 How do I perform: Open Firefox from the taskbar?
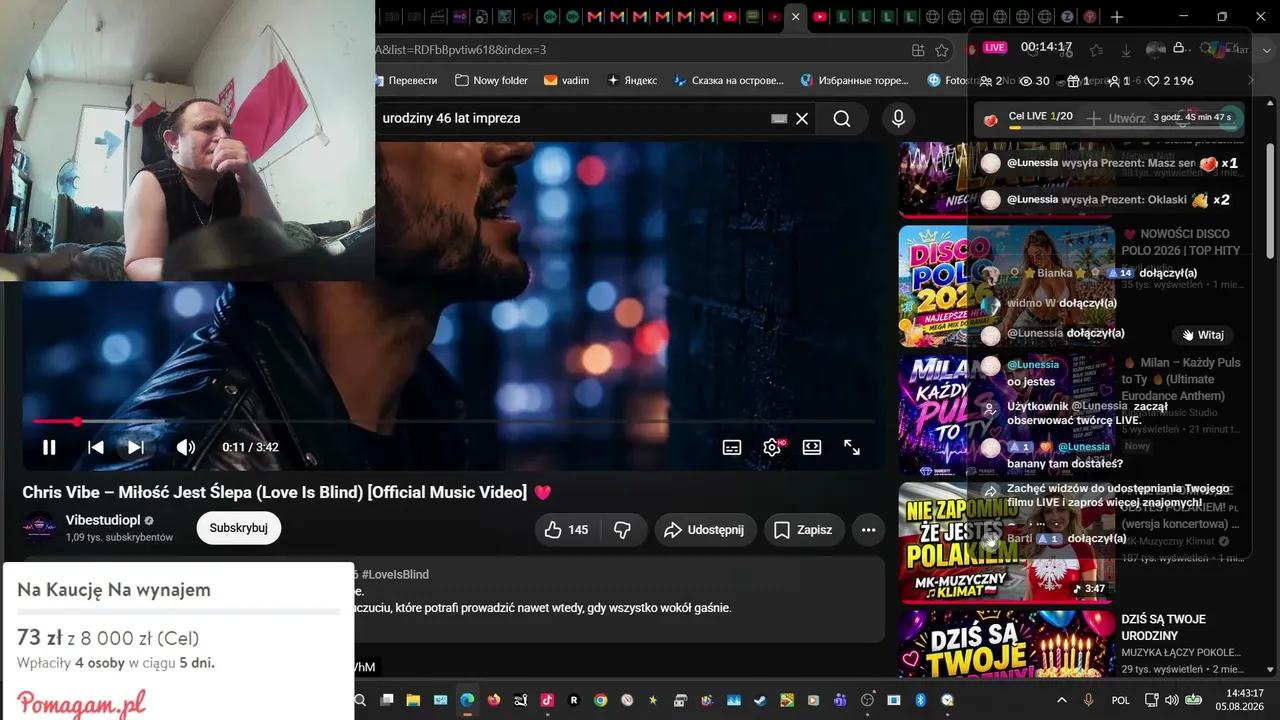point(493,700)
